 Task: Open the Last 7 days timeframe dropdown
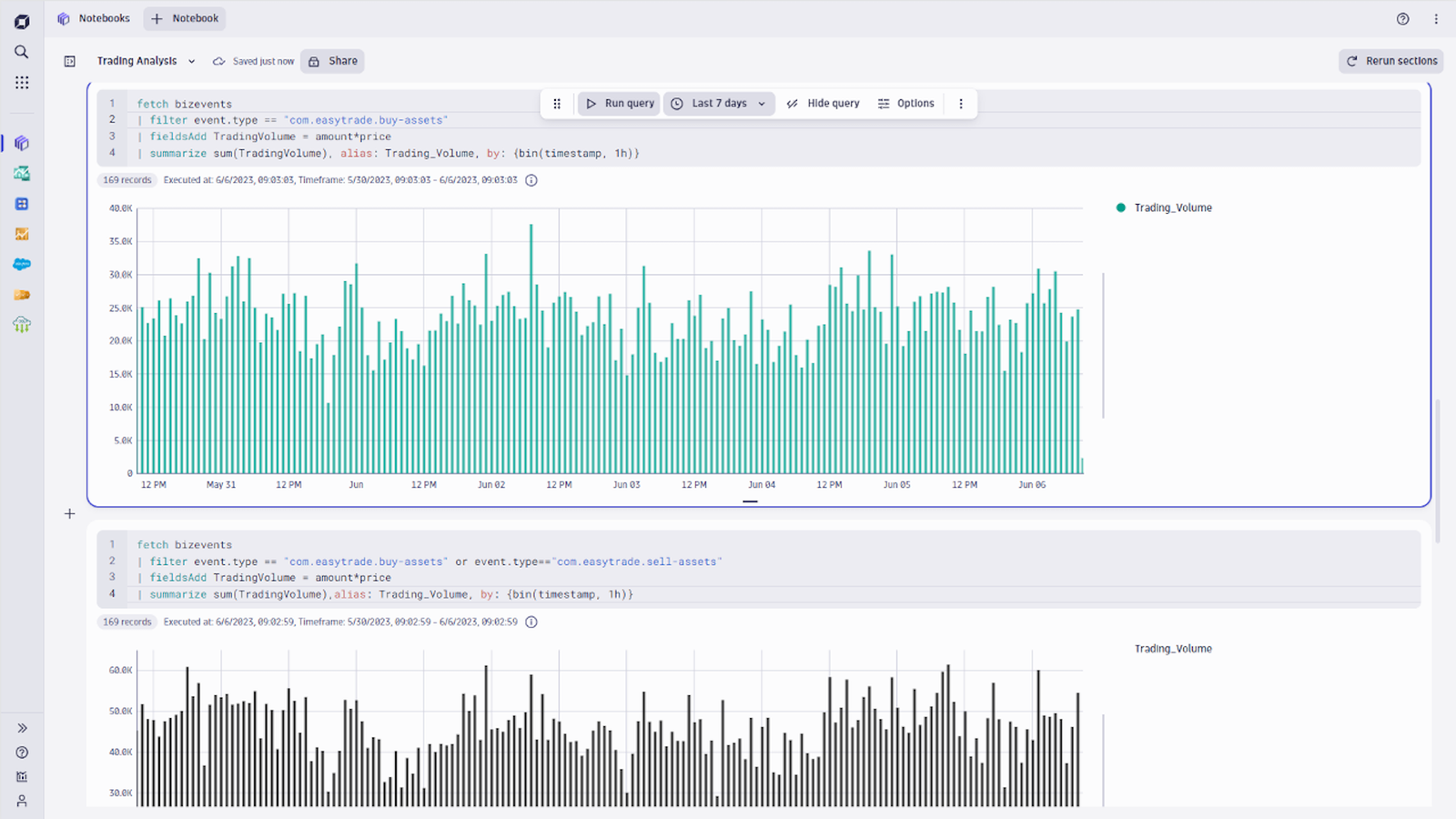(720, 104)
